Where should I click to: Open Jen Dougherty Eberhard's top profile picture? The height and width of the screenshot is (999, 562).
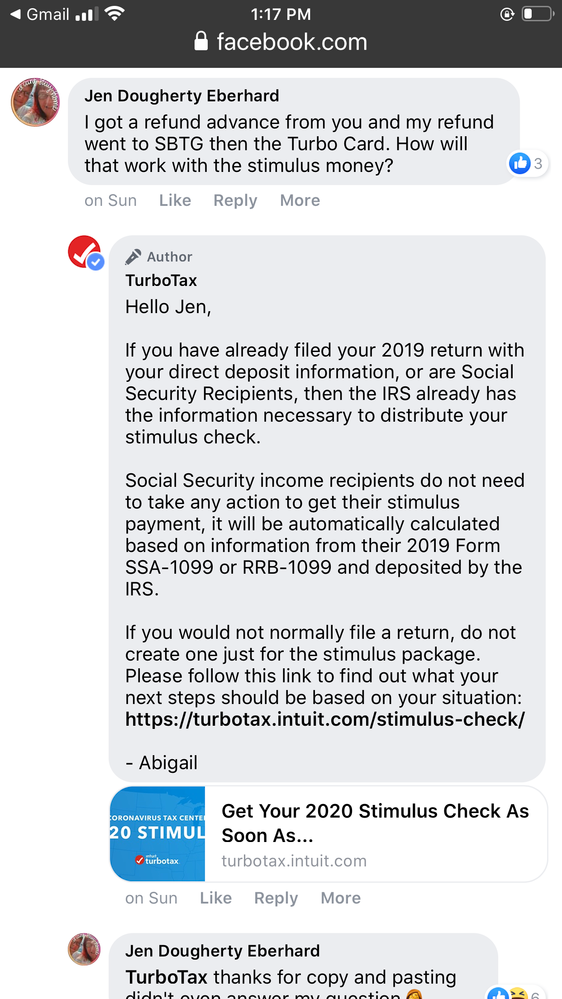(35, 102)
